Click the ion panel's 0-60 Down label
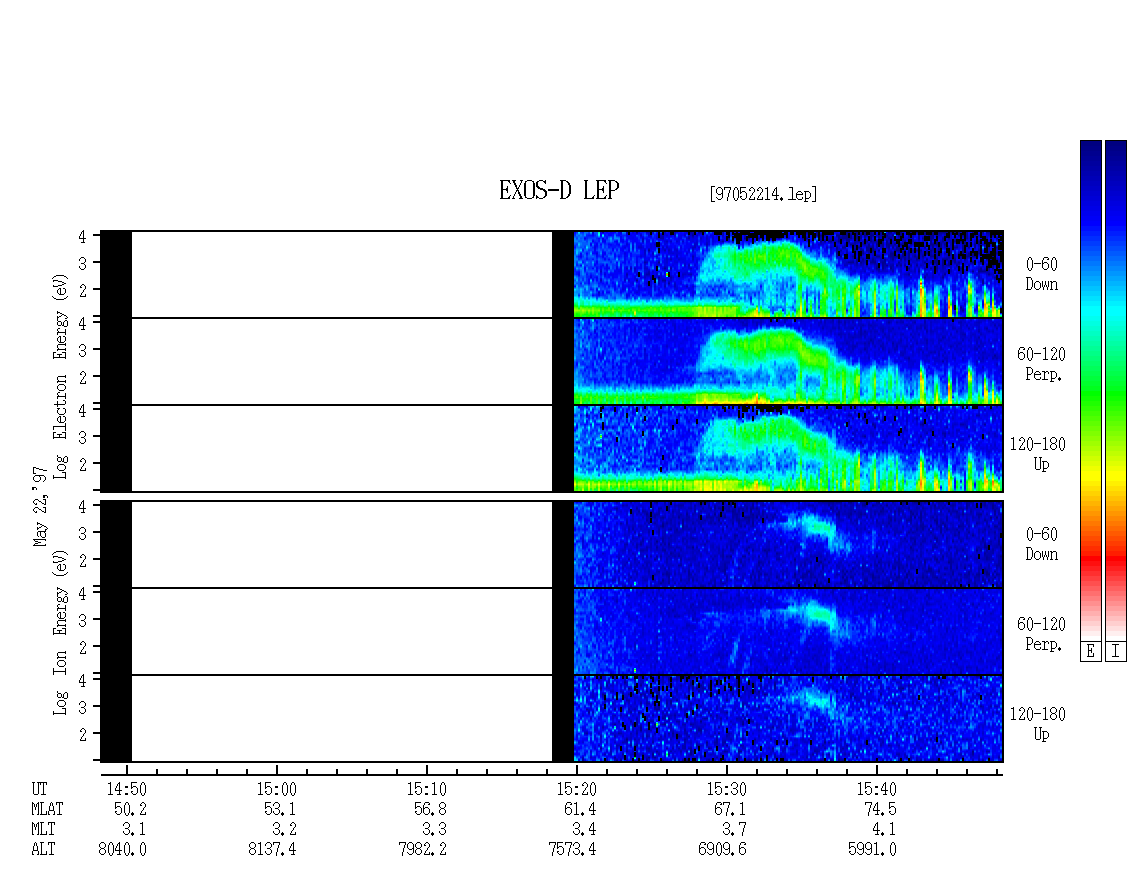Screen dimensions: 1130x875 (x=1042, y=544)
